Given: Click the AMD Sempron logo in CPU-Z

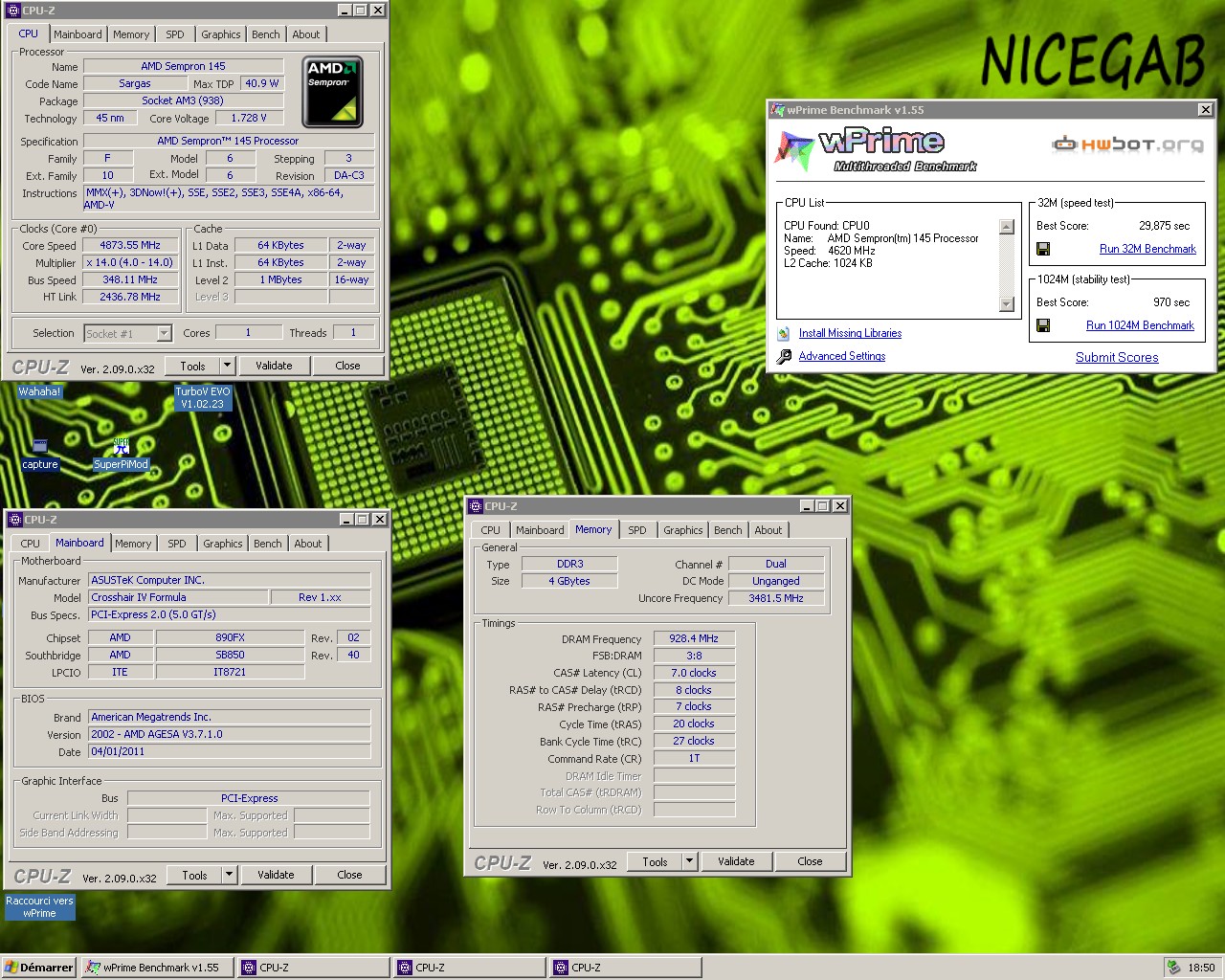Looking at the screenshot, I should tap(332, 92).
